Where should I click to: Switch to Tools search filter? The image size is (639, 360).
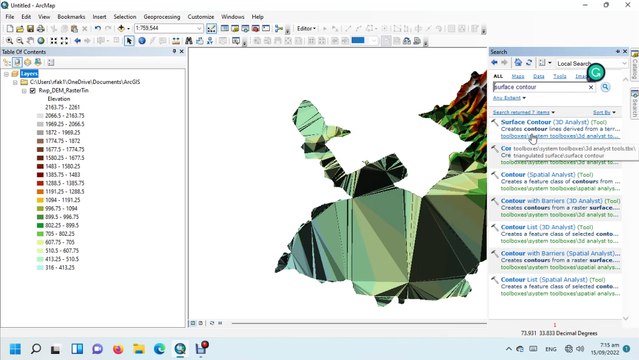(560, 76)
